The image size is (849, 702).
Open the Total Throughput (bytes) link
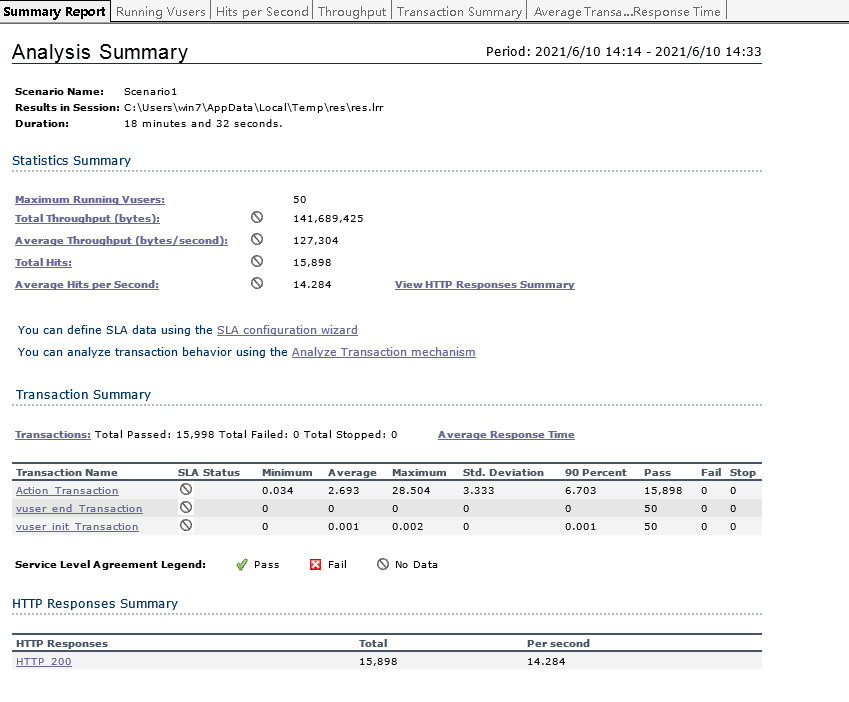[x=87, y=218]
